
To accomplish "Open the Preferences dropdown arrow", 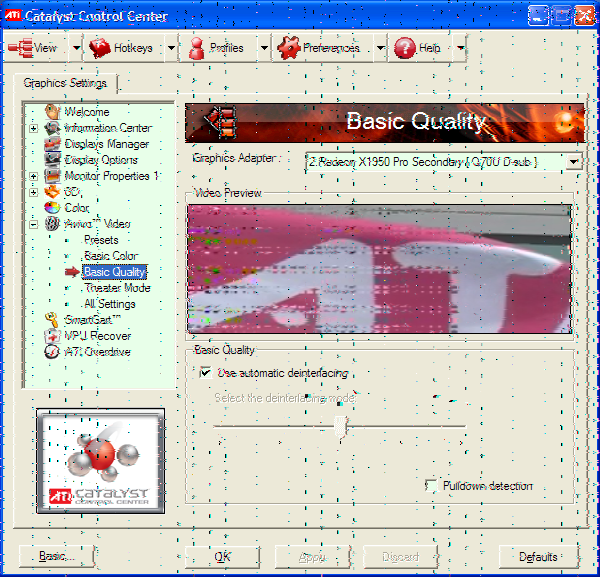I will pos(380,48).
